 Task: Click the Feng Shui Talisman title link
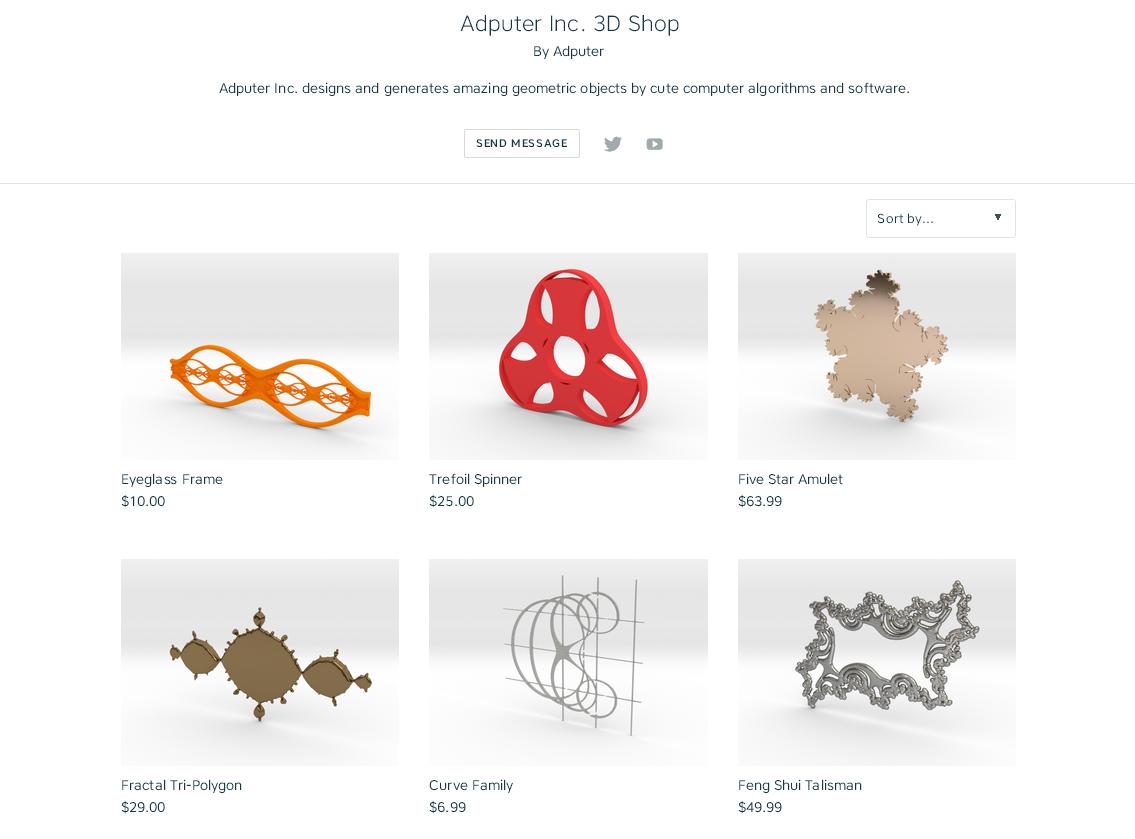800,785
